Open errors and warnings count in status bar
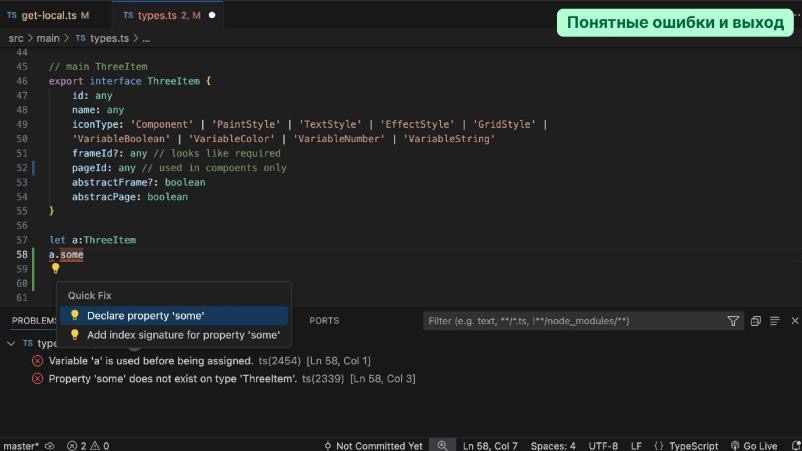The width and height of the screenshot is (802, 451). (88, 446)
